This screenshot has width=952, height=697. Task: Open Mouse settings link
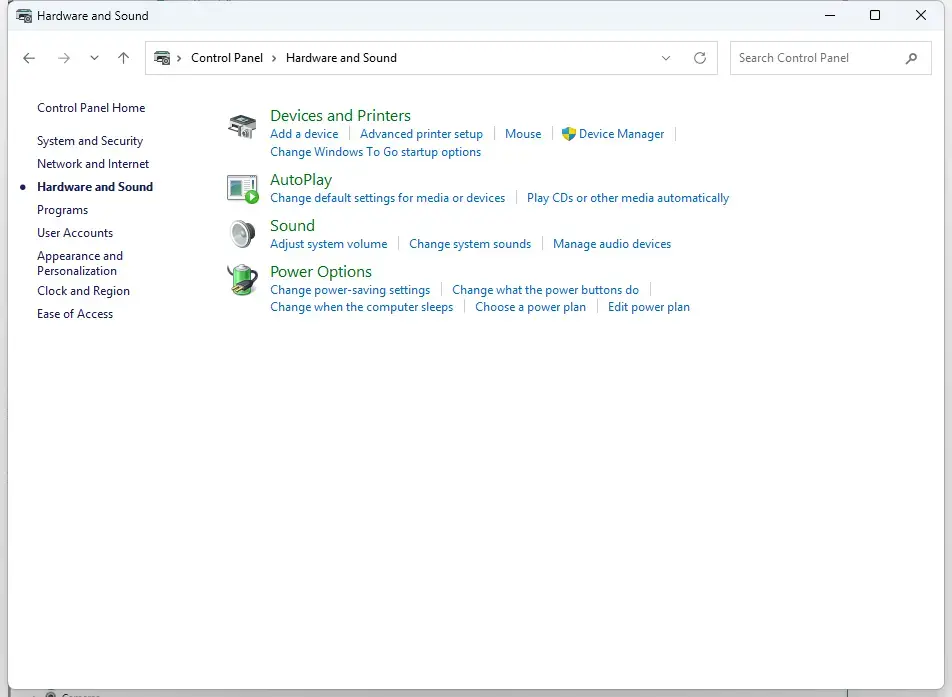pos(523,134)
